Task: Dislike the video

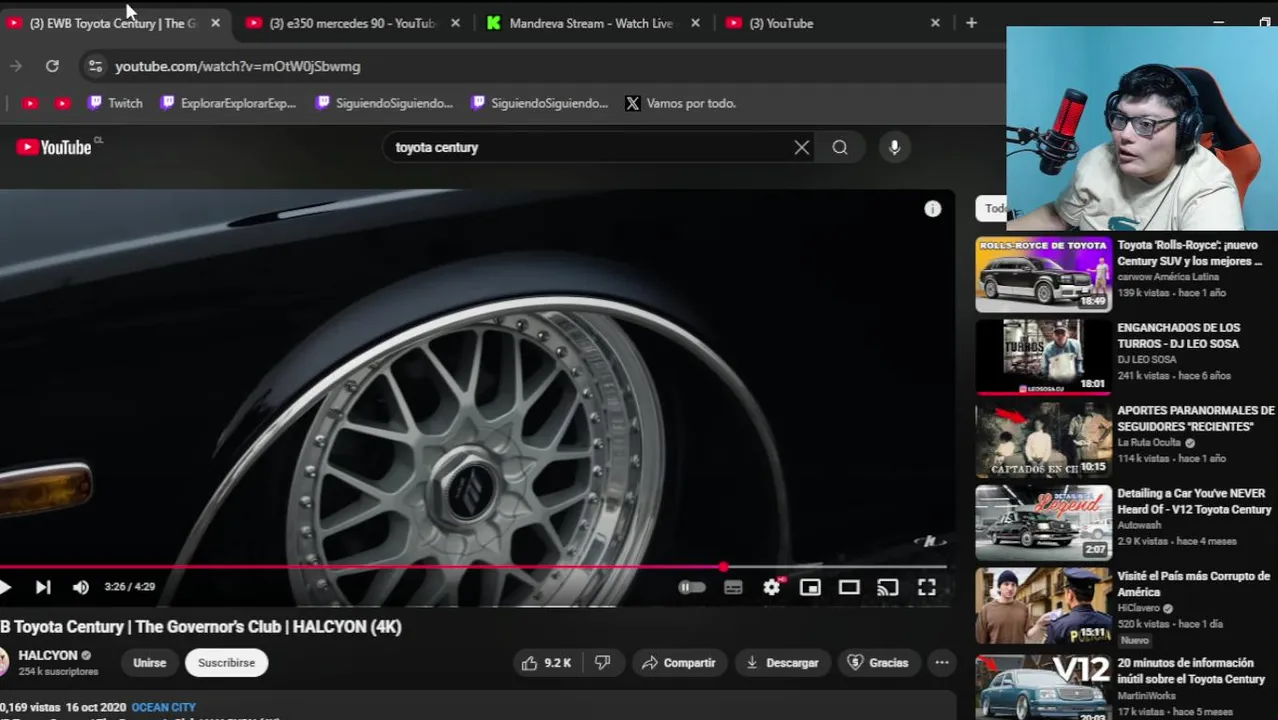Action: click(x=602, y=663)
